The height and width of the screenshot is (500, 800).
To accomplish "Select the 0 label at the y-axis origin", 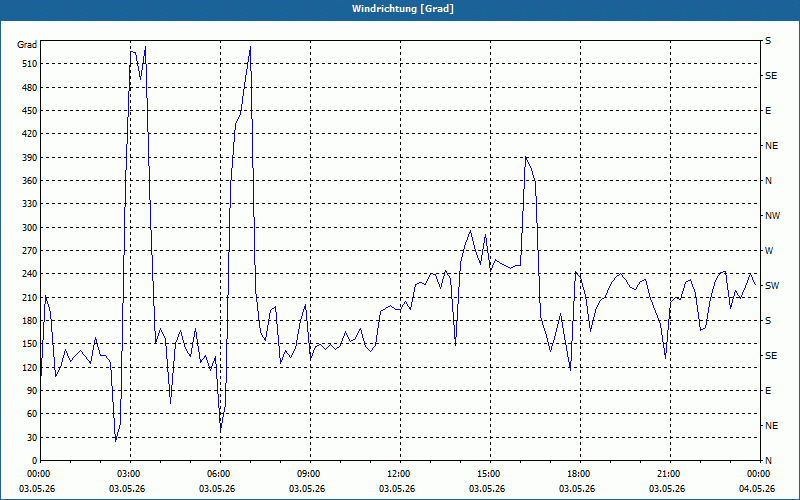I will [x=34, y=461].
